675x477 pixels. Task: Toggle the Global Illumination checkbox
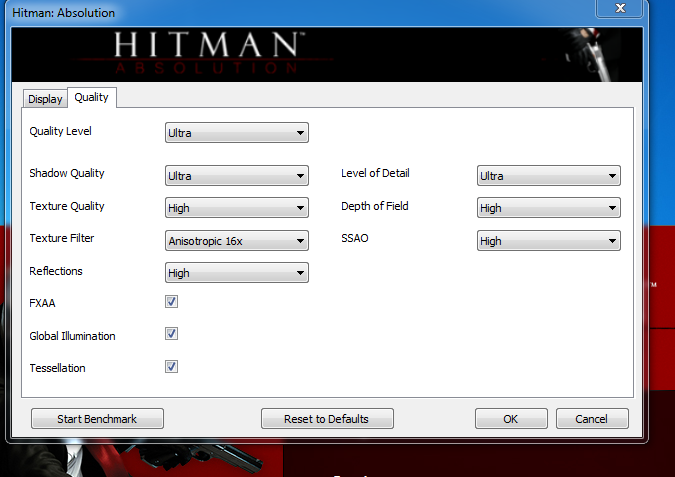(171, 334)
